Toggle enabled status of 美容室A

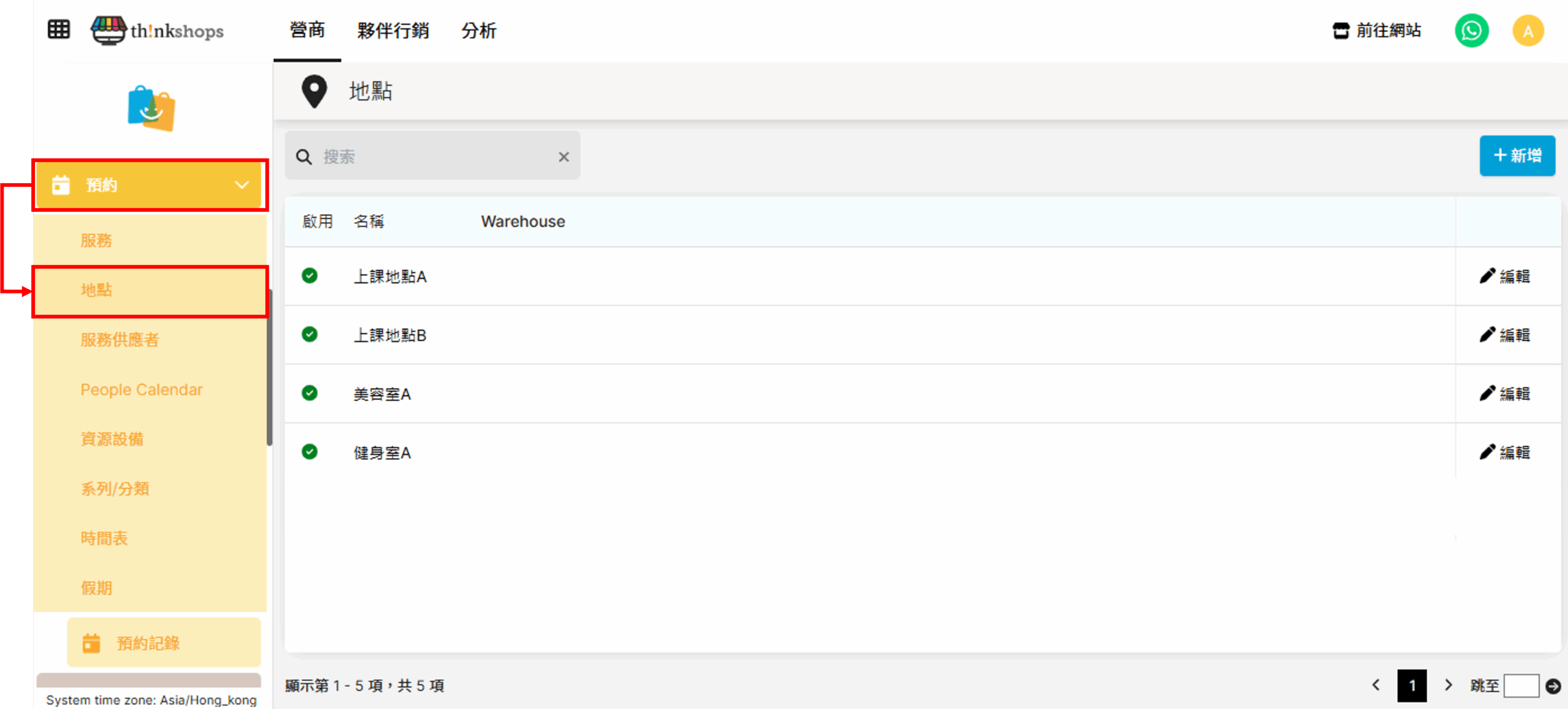310,393
